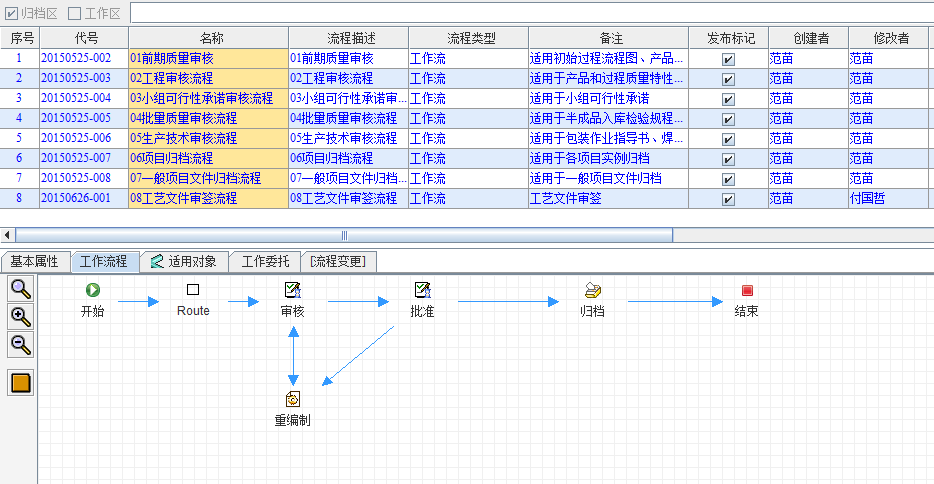Open the [流程变更] tab
The height and width of the screenshot is (484, 934).
coord(338,261)
